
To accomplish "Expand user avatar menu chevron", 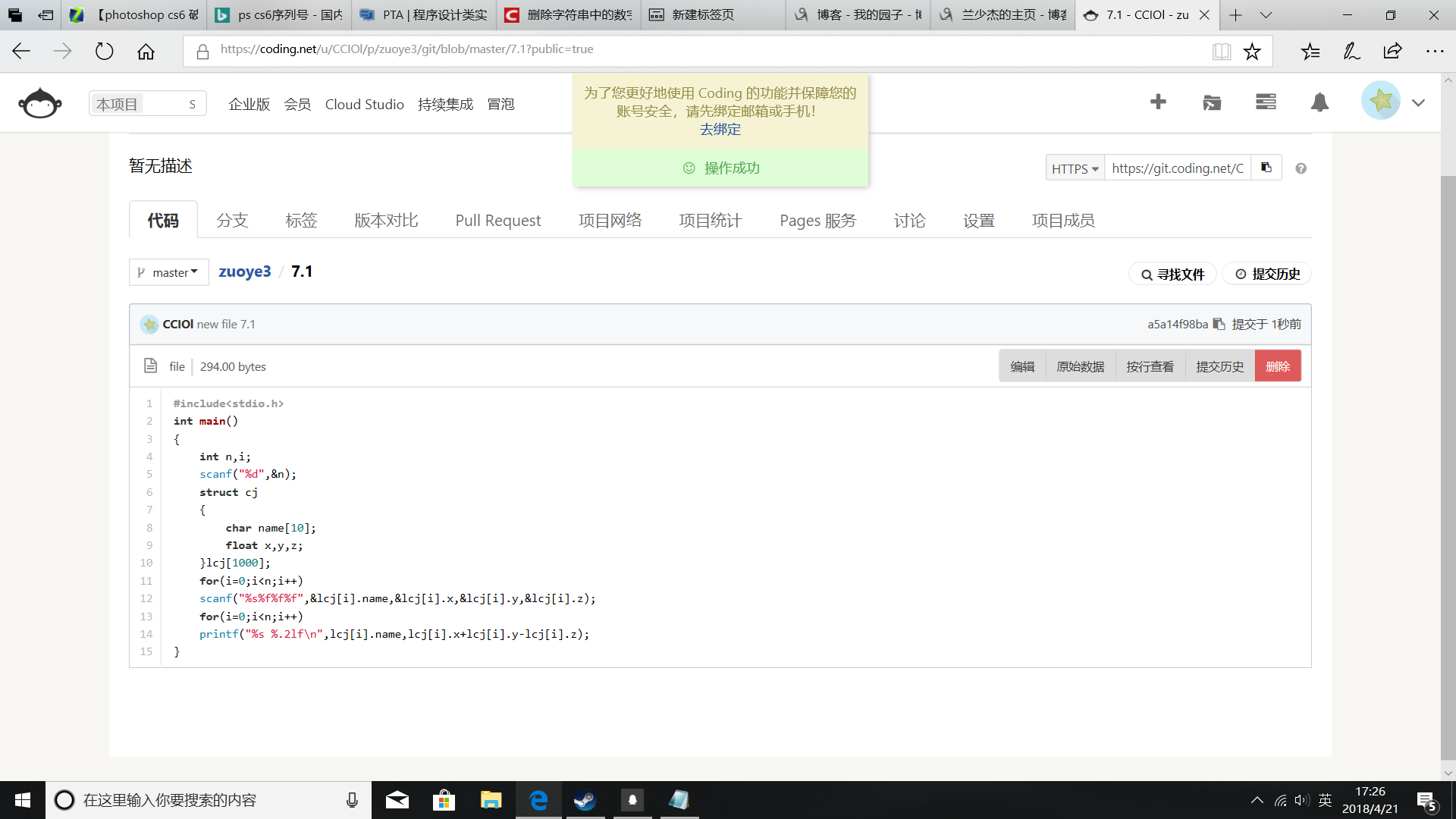I will (x=1418, y=103).
